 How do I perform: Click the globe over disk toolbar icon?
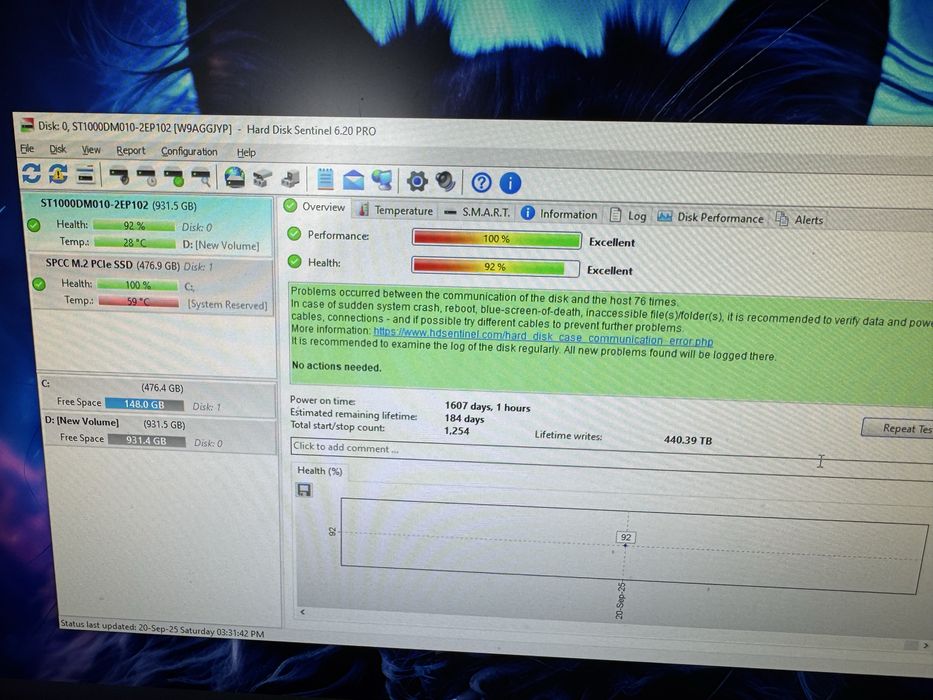(234, 178)
